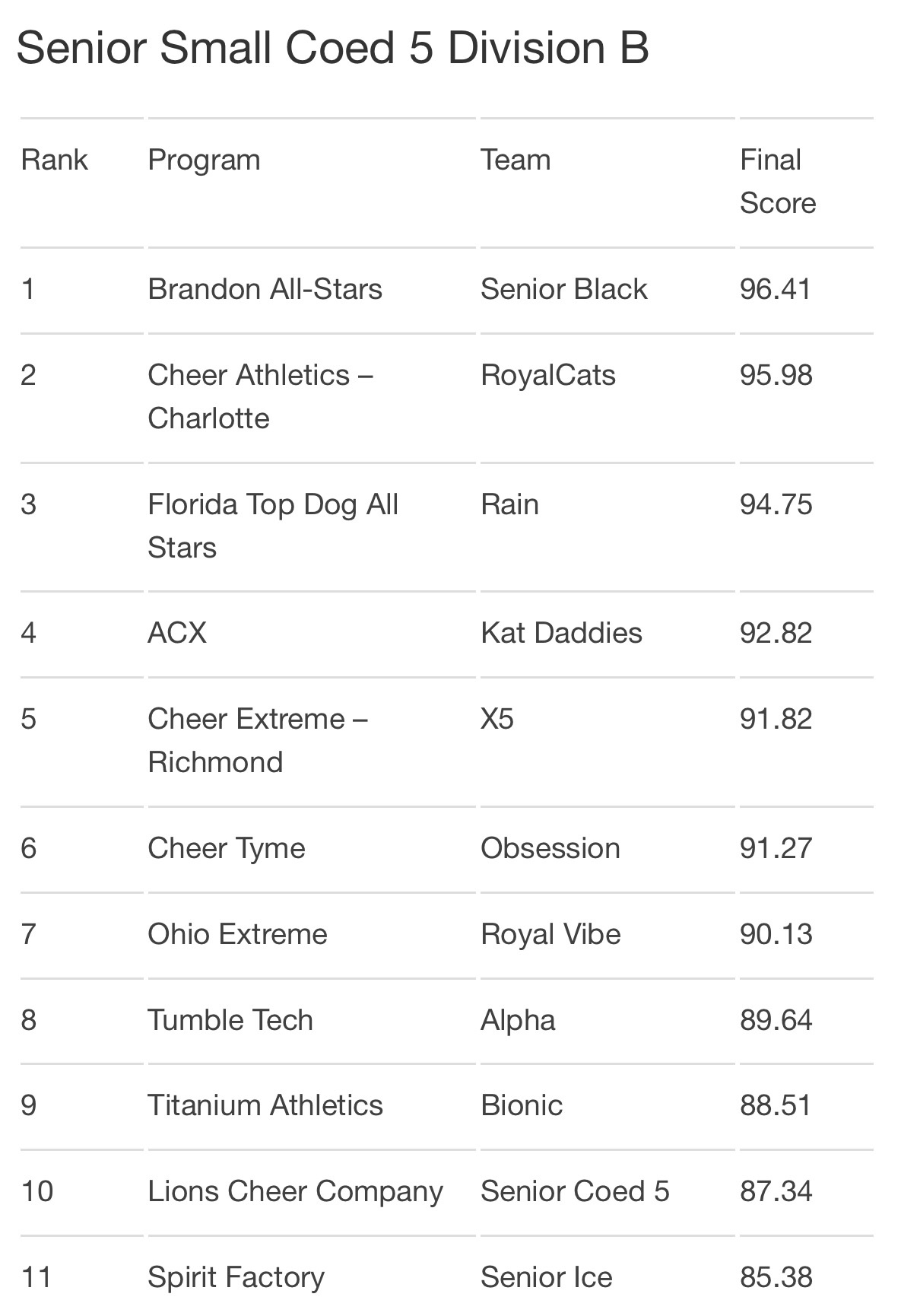Select the Team column header
The height and width of the screenshot is (1316, 901).
tap(516, 161)
